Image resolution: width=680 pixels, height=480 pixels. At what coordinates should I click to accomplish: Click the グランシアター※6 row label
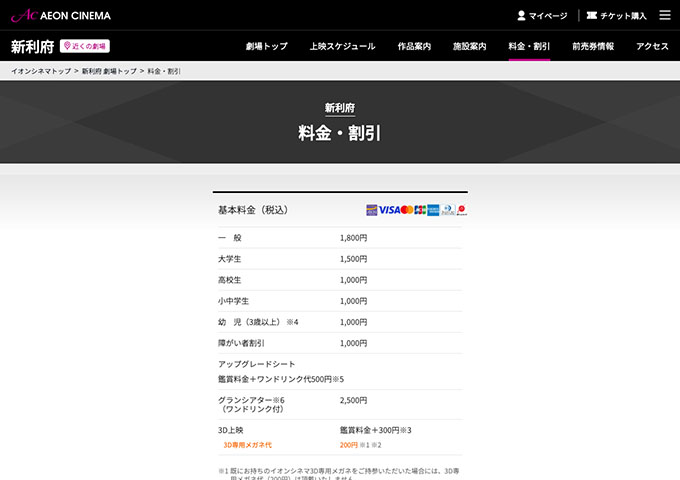pos(251,404)
